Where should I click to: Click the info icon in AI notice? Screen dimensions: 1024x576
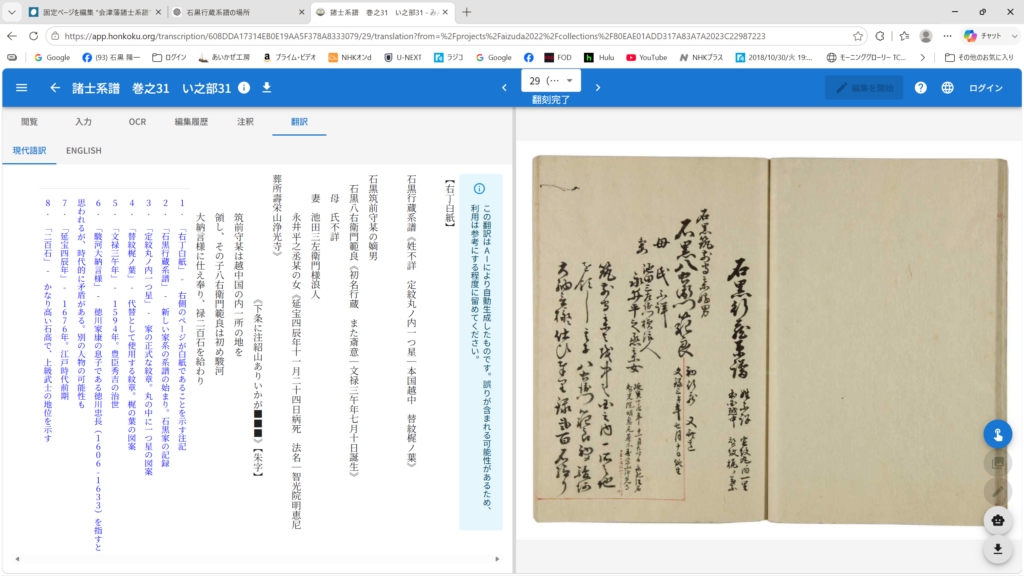479,189
